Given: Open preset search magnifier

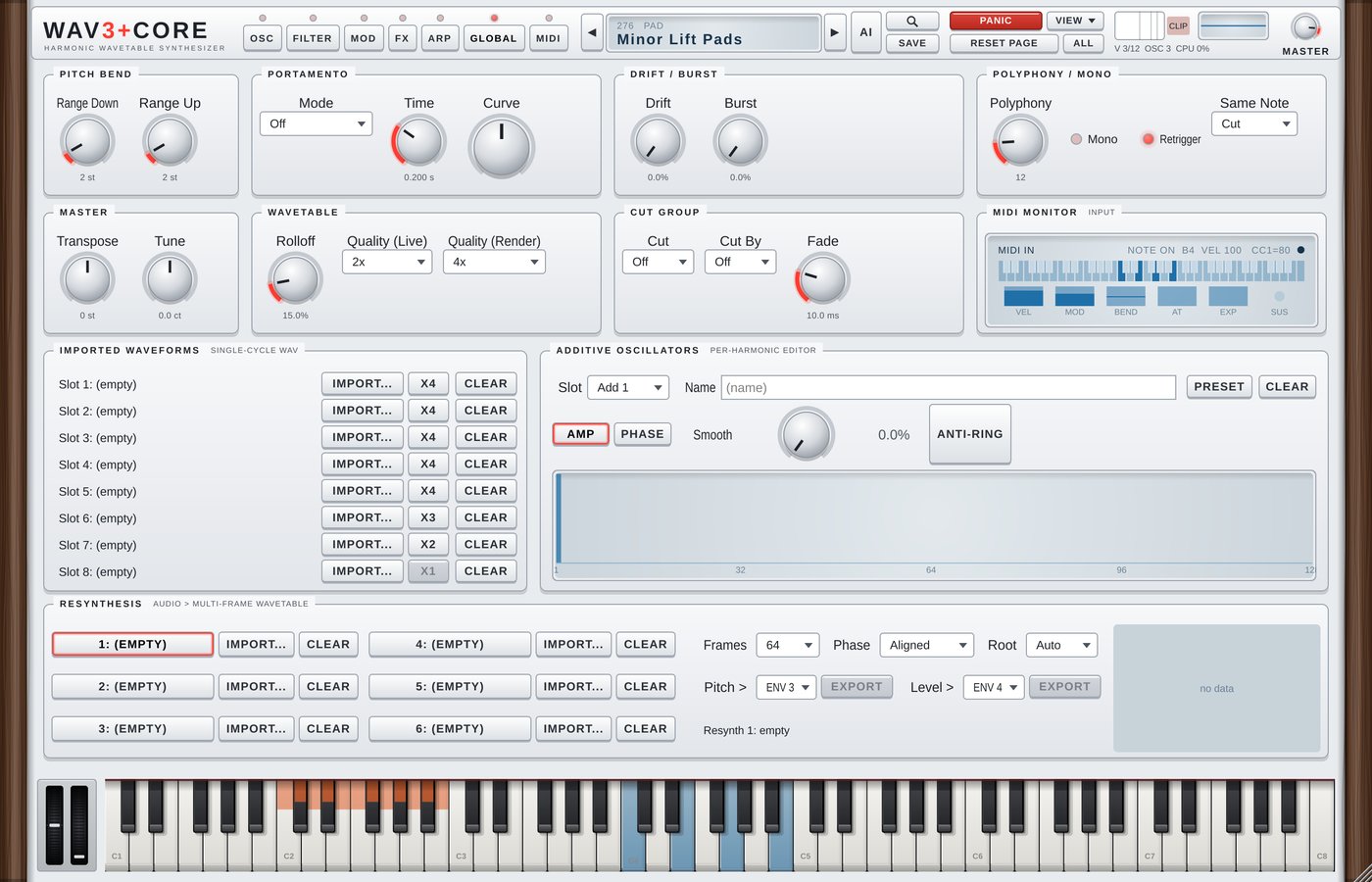Looking at the screenshot, I should [912, 22].
